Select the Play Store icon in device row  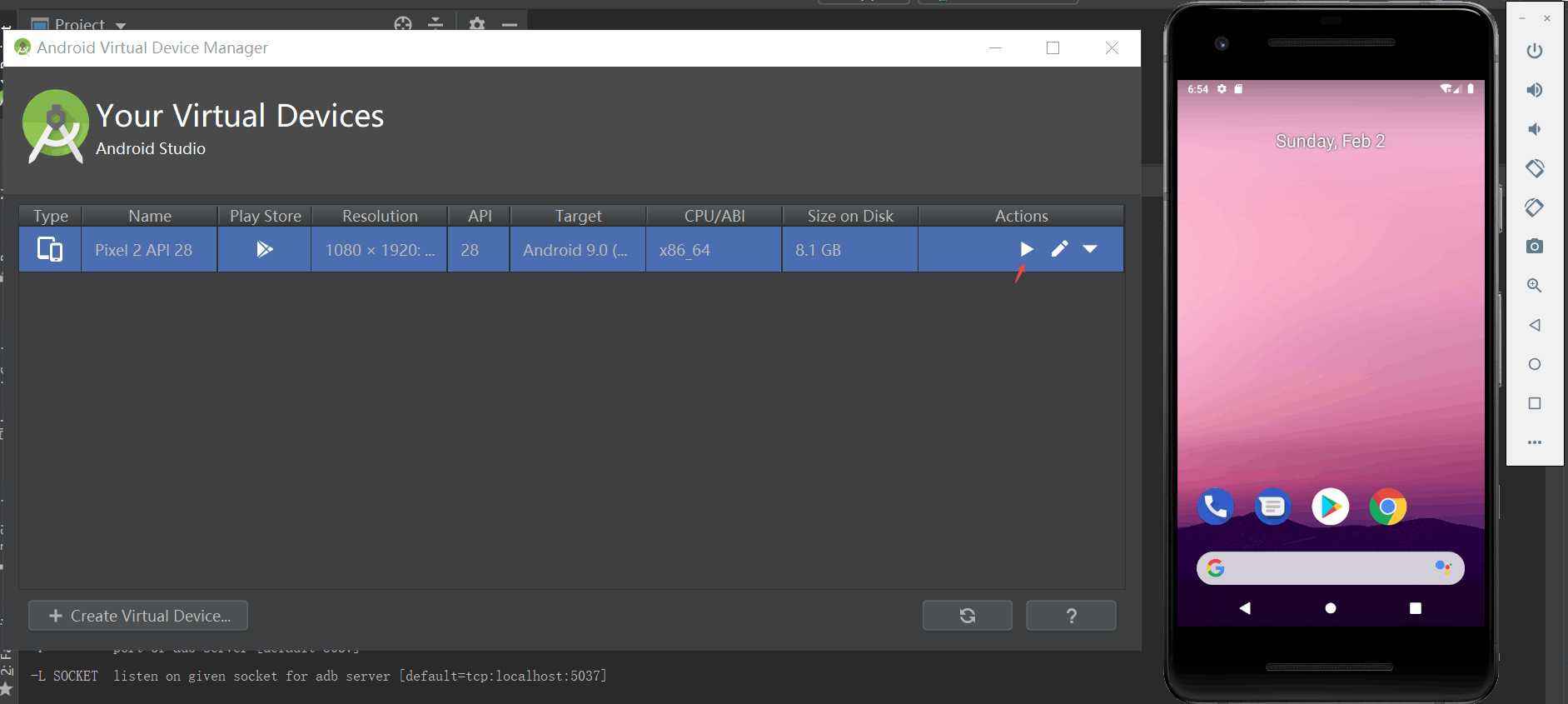pos(265,249)
